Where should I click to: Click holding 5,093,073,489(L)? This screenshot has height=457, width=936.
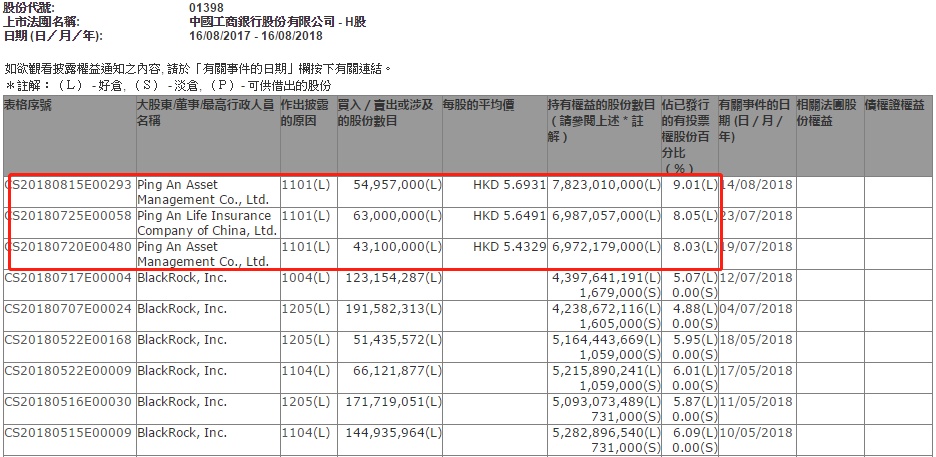click(605, 402)
